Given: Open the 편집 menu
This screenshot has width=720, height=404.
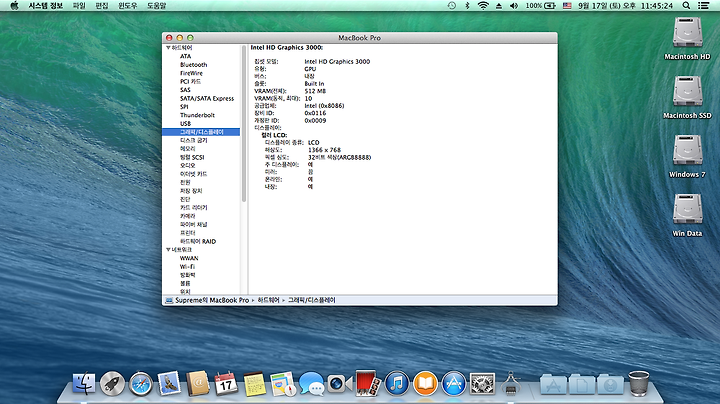Looking at the screenshot, I should pos(101,6).
